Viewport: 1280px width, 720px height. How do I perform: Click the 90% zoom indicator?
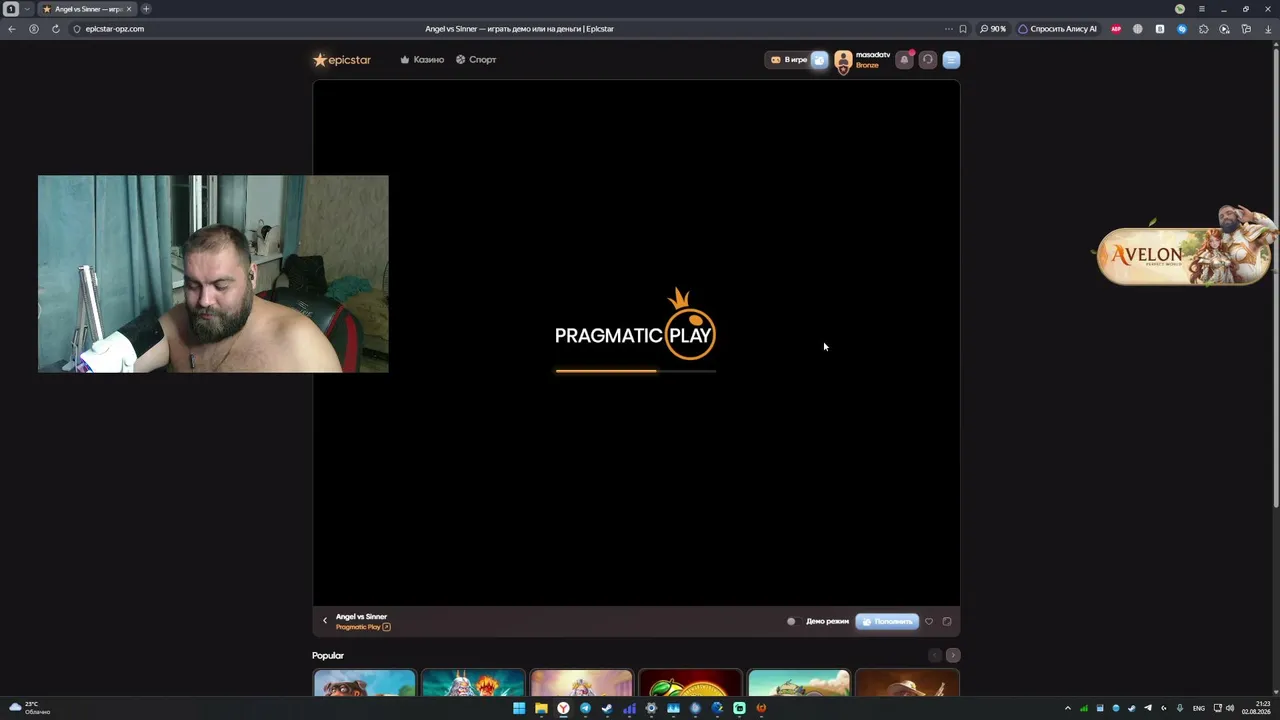coord(993,29)
